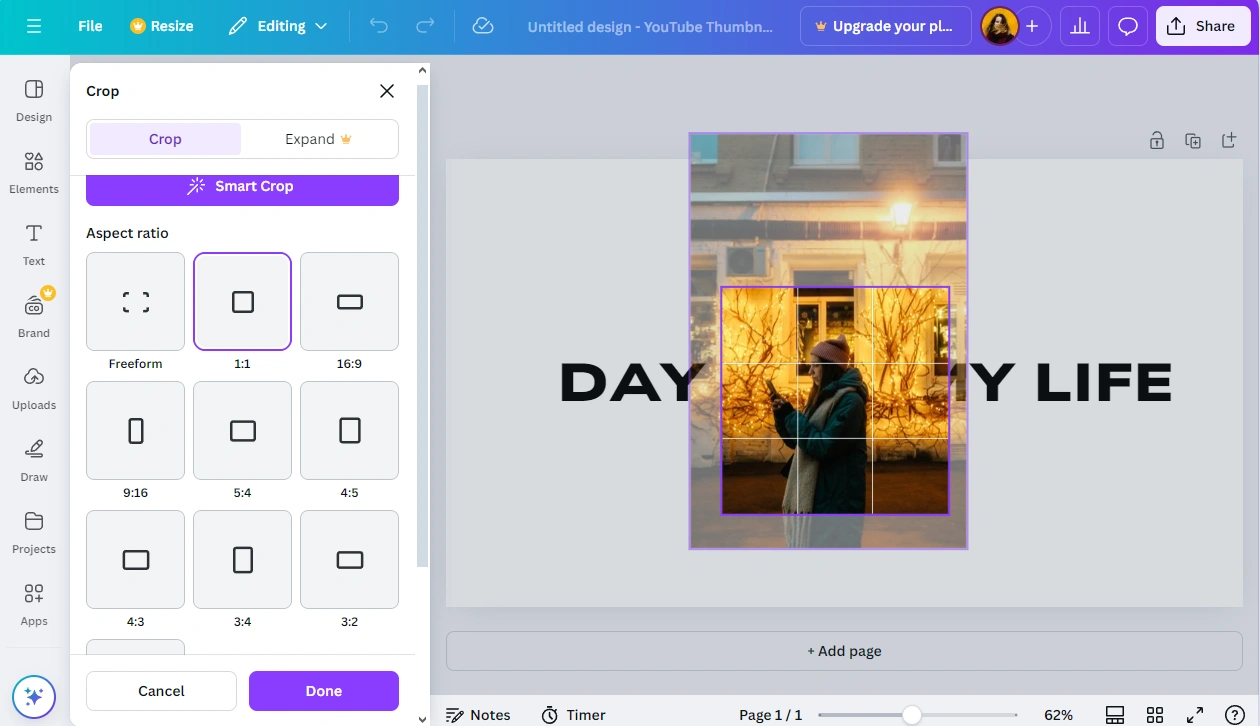Select the 5:4 aspect ratio
The image size is (1260, 726).
pos(242,430)
